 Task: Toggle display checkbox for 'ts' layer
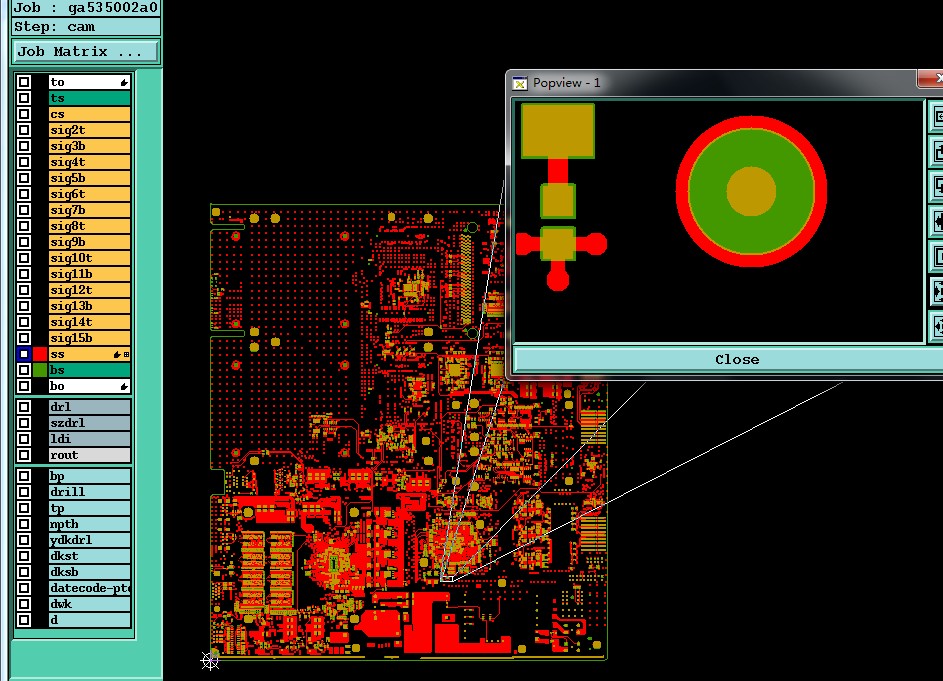[23, 98]
